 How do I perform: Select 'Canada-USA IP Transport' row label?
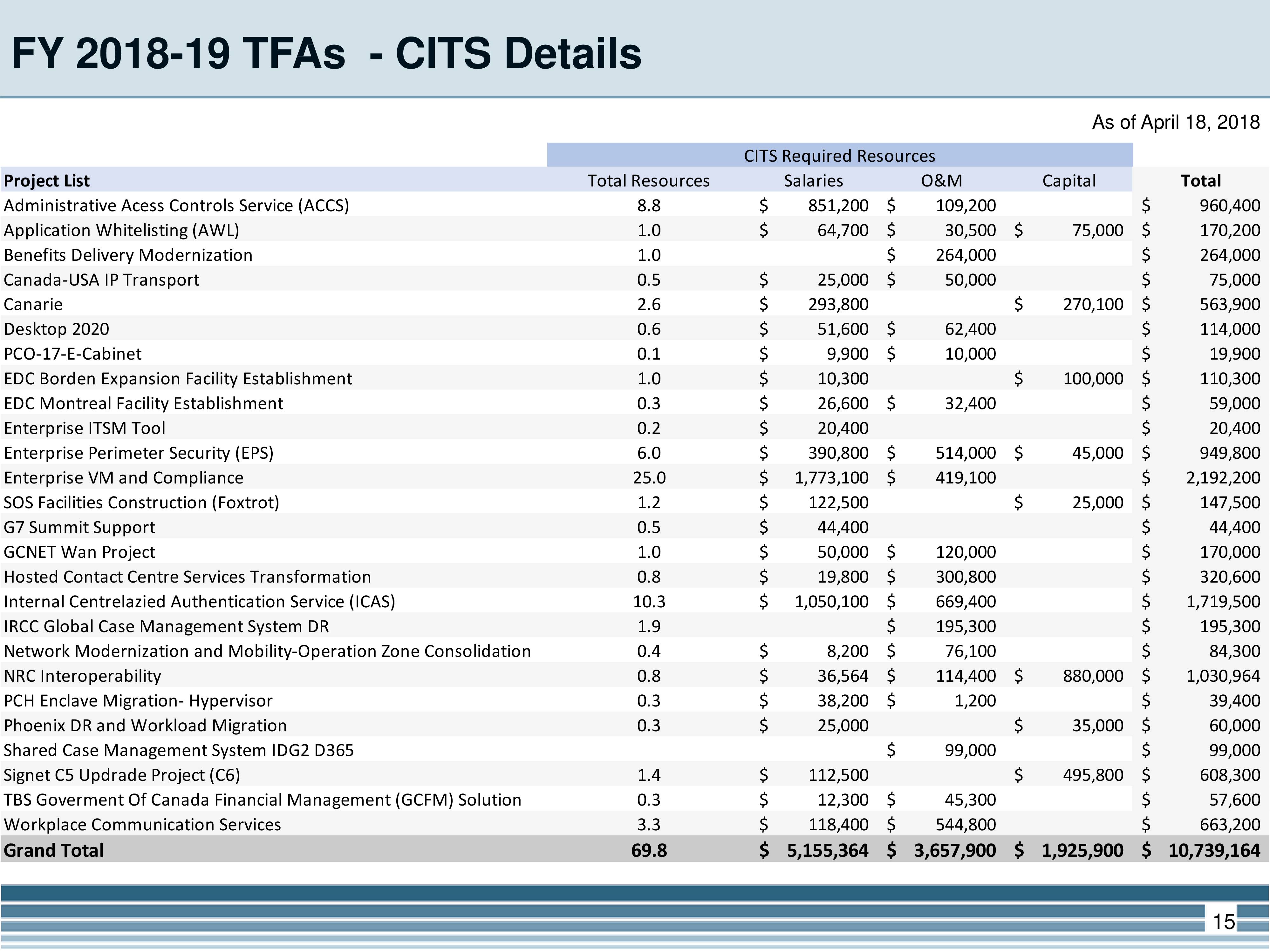(x=102, y=280)
